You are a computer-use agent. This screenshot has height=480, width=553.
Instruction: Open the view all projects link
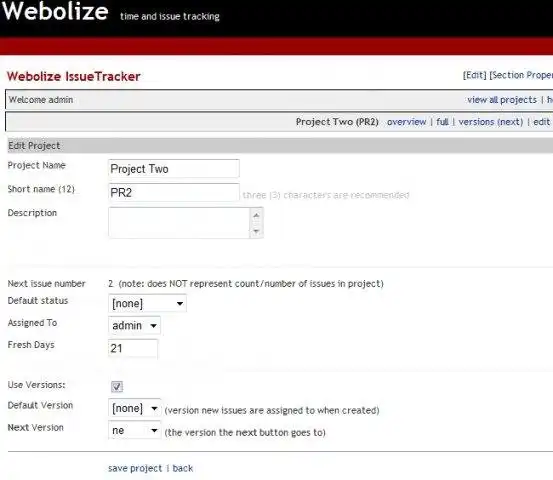pos(502,100)
